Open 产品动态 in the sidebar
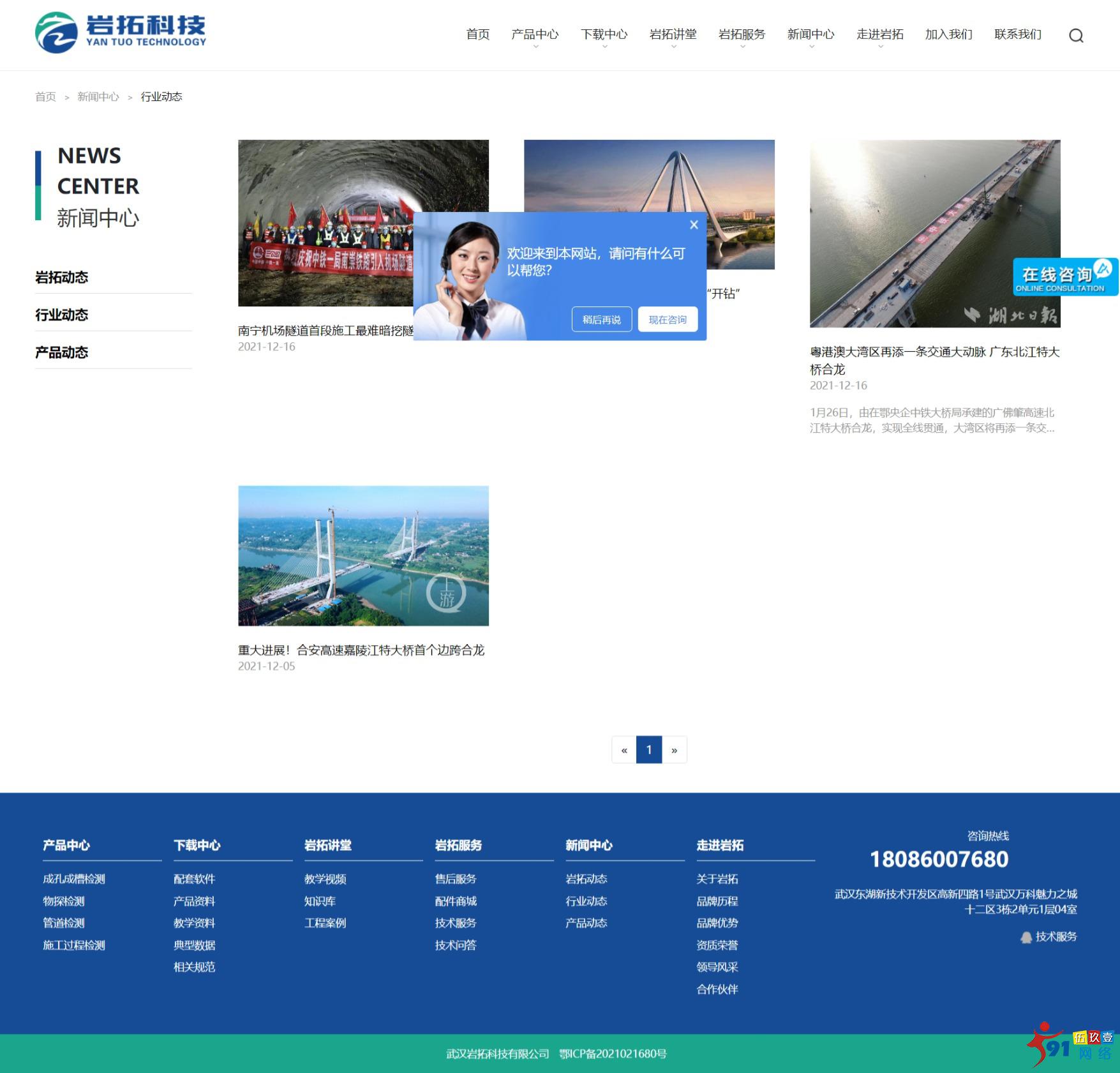This screenshot has height=1073, width=1120. click(x=61, y=352)
